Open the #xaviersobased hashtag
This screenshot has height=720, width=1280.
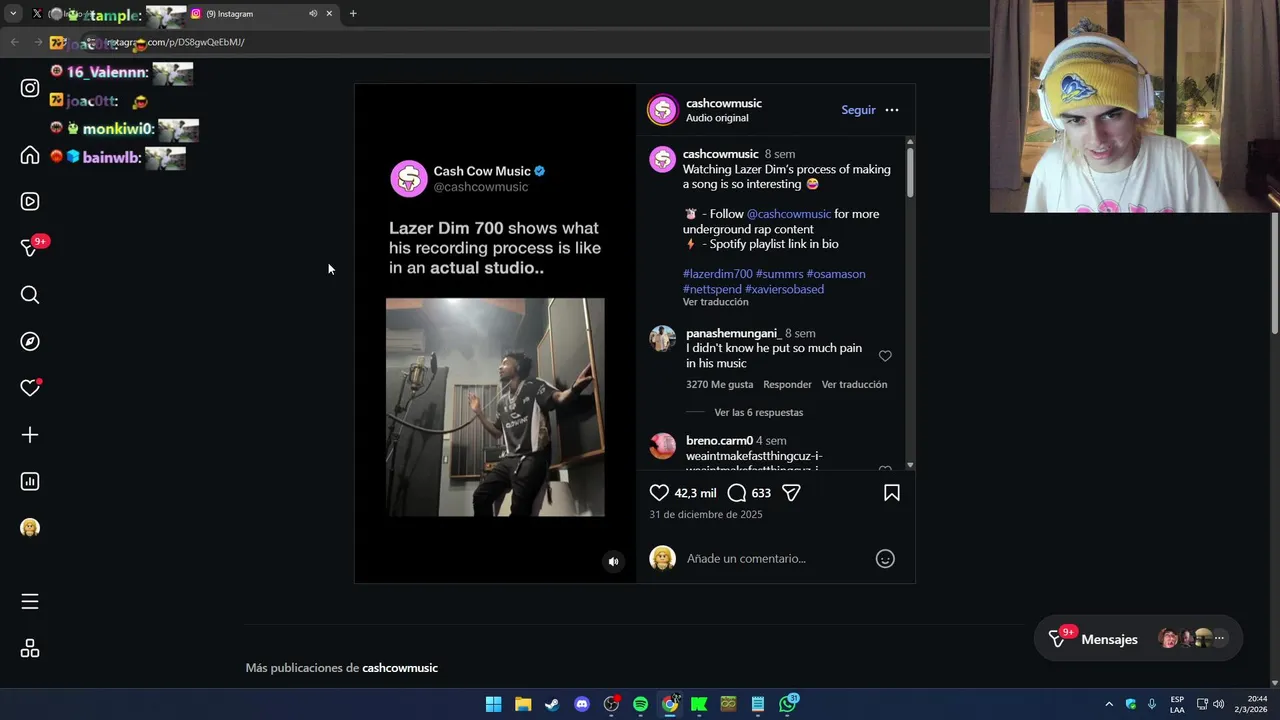point(785,289)
